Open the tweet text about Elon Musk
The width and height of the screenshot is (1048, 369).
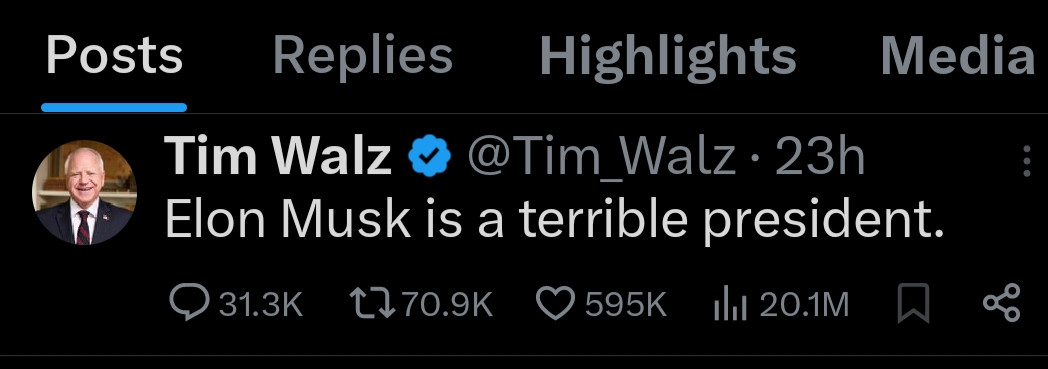pyautogui.click(x=554, y=220)
